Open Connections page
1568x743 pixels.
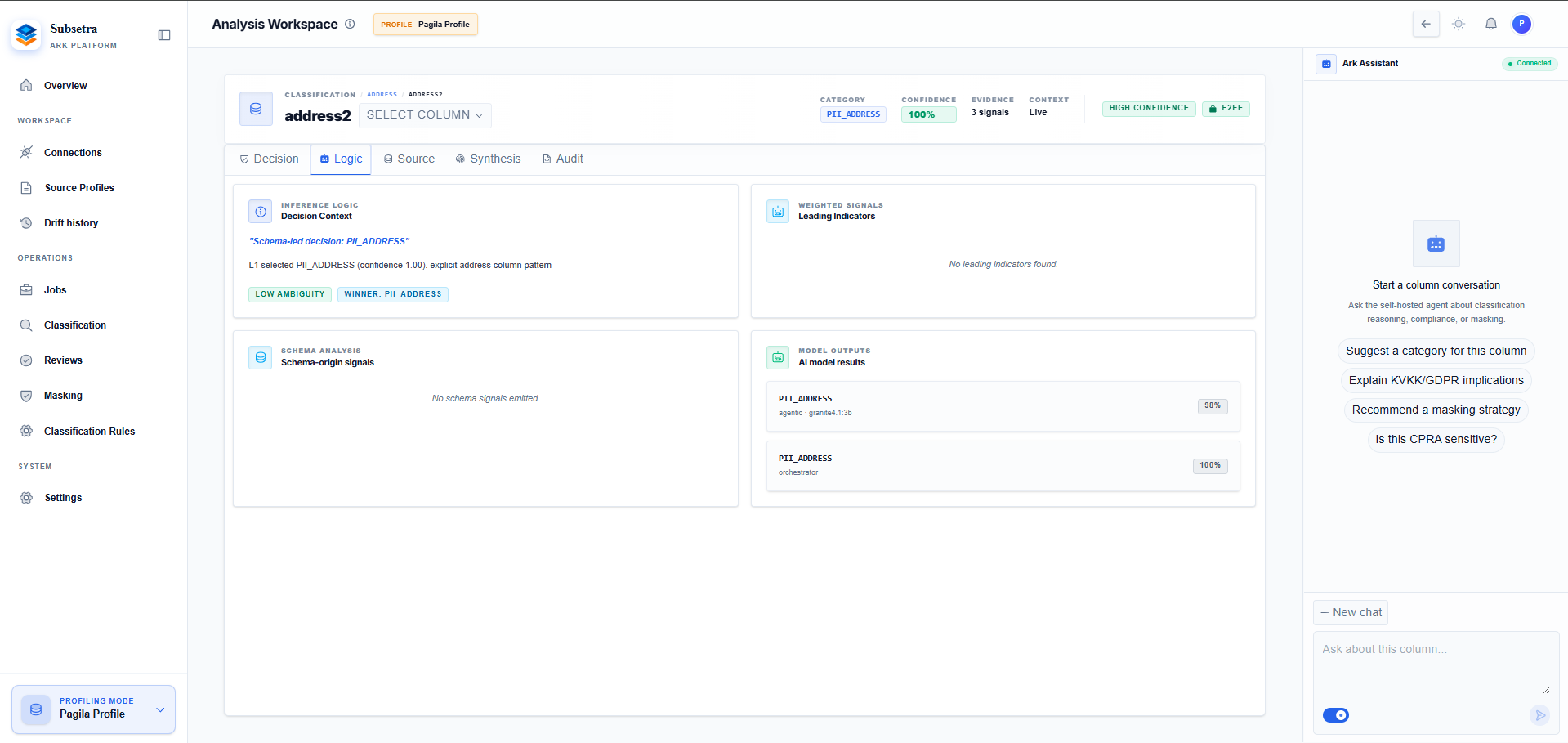point(73,153)
